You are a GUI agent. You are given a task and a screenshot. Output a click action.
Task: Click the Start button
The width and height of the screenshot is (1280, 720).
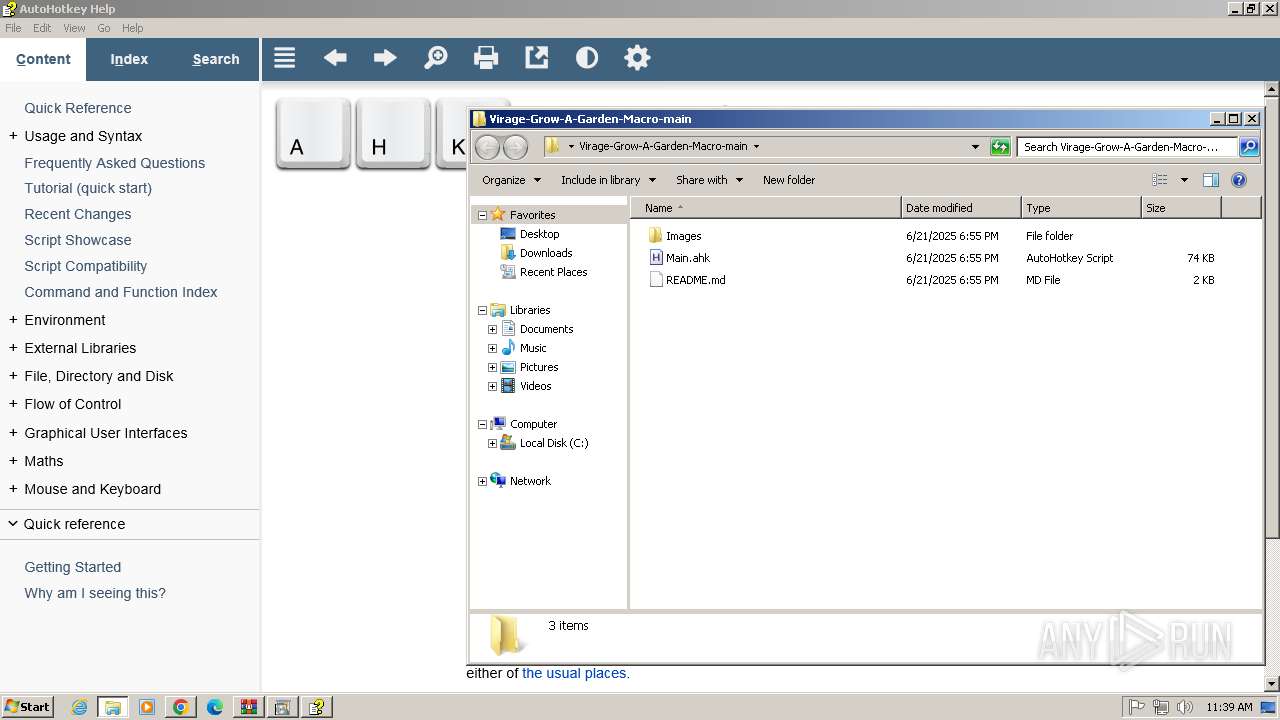pyautogui.click(x=28, y=707)
